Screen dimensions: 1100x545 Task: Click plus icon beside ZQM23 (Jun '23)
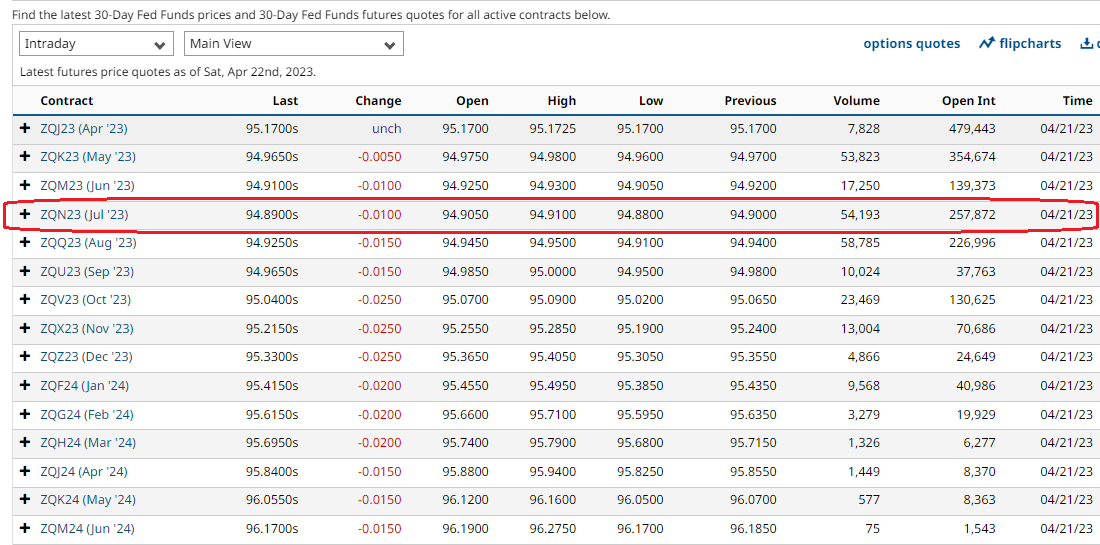click(25, 186)
